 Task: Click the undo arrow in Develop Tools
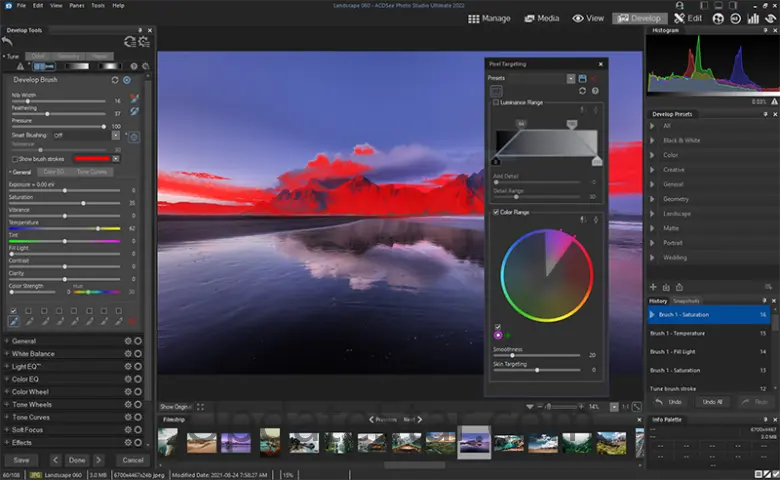click(x=8, y=41)
